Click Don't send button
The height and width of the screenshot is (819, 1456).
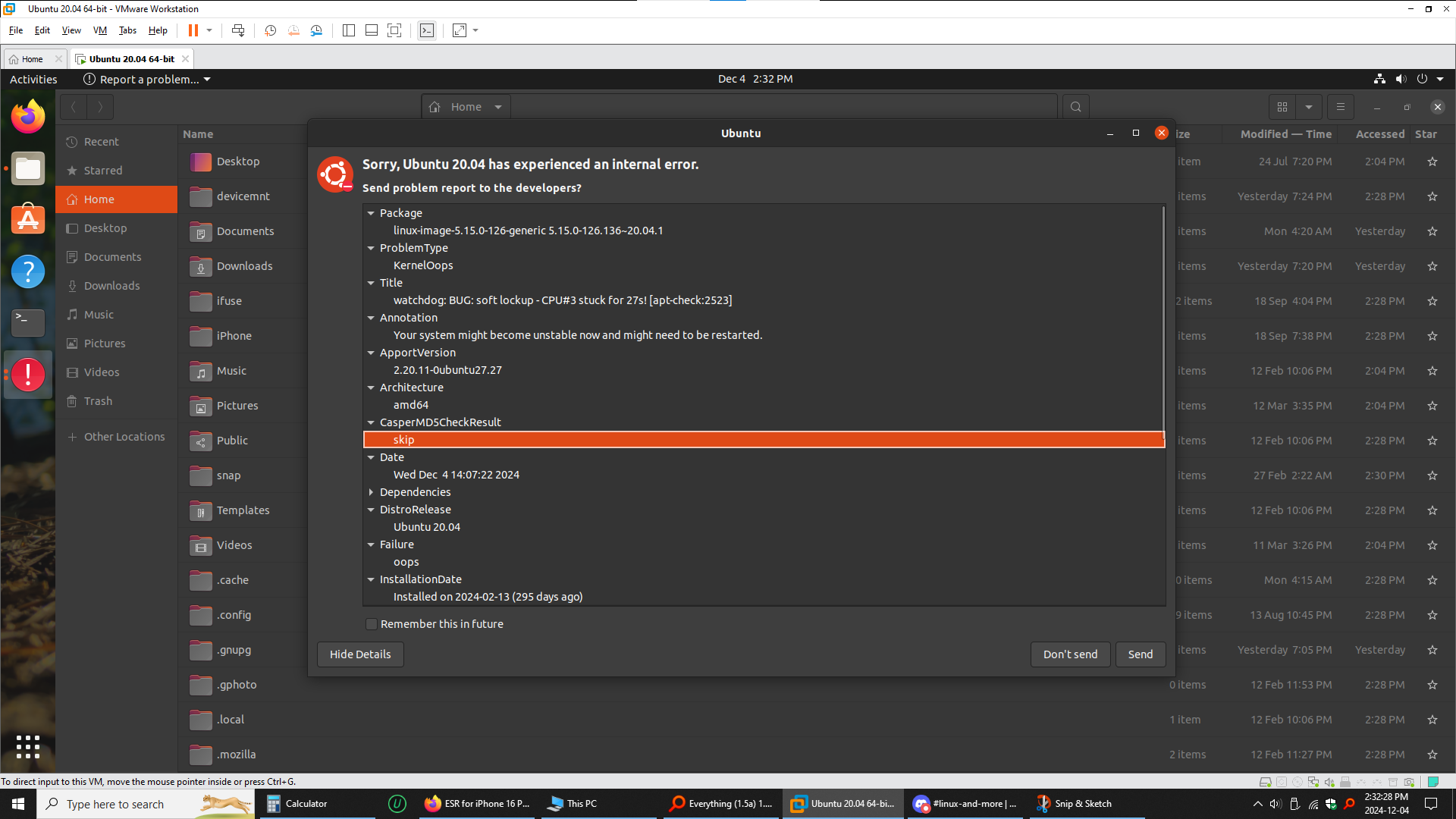pos(1070,654)
